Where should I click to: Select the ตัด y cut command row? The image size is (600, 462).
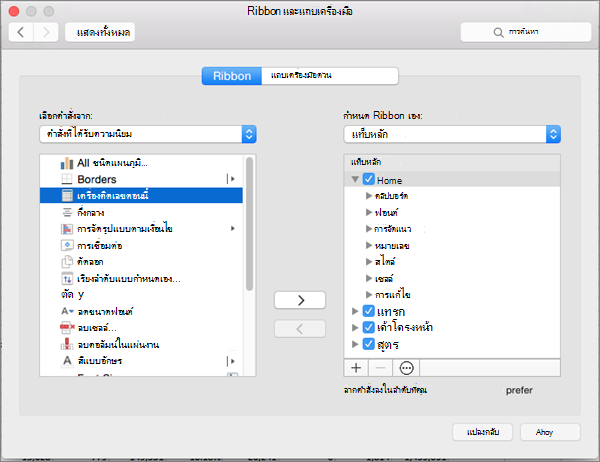pos(141,294)
